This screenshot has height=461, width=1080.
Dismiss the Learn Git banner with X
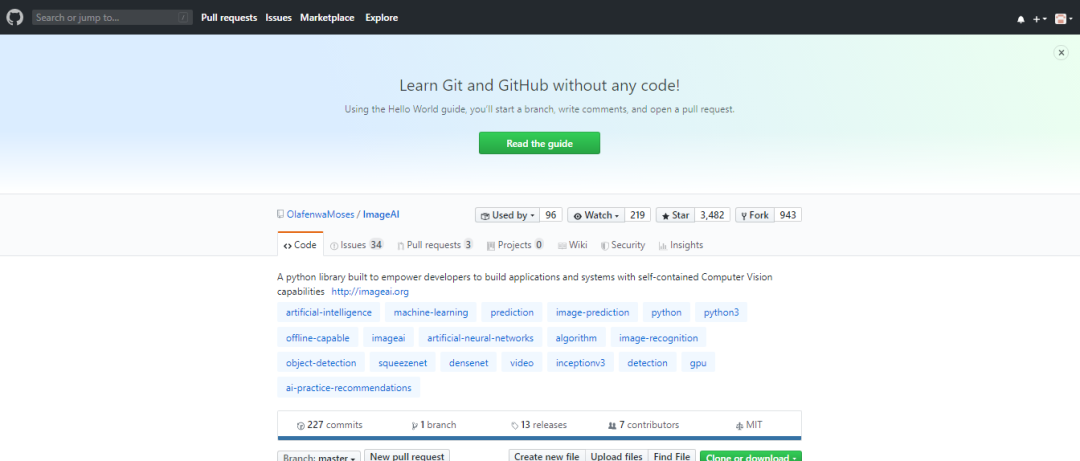pyautogui.click(x=1061, y=53)
